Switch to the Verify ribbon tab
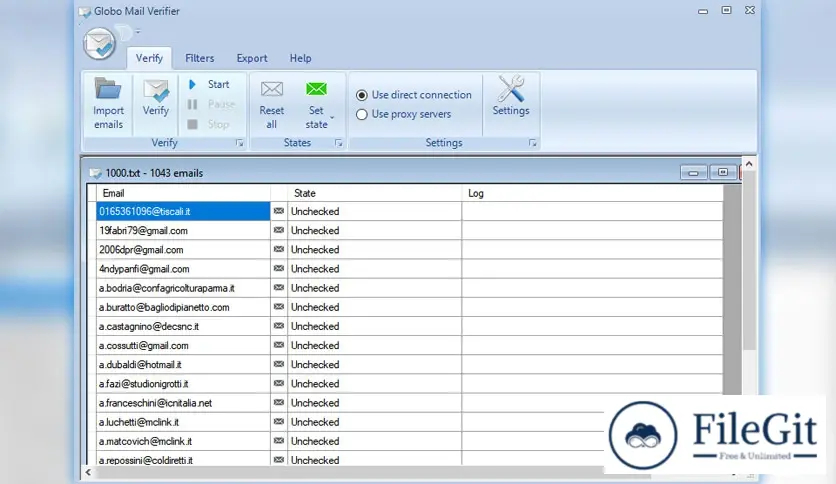Image resolution: width=836 pixels, height=484 pixels. pyautogui.click(x=149, y=58)
